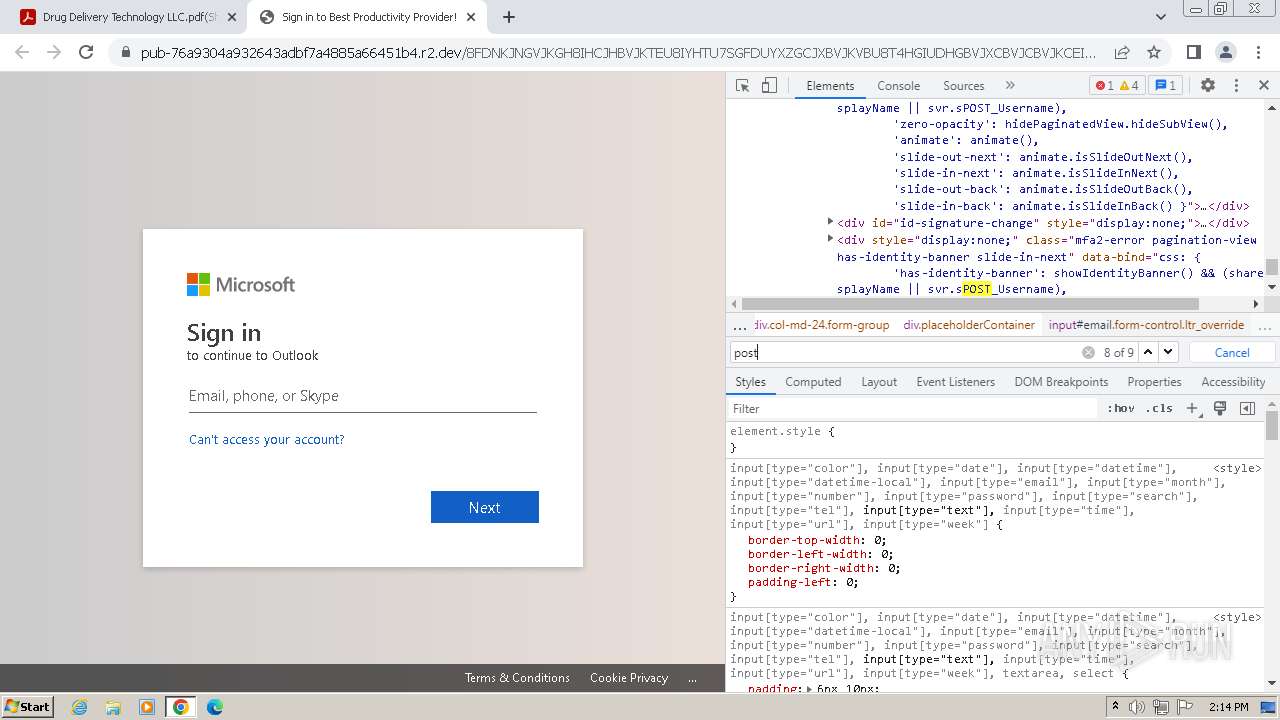Open DevTools settings gear

[x=1208, y=86]
